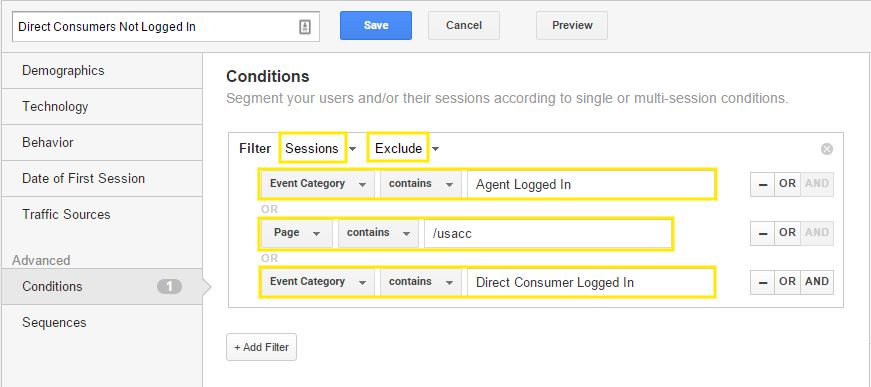Remove the filter with the circled X icon
The image size is (871, 387).
(x=827, y=149)
